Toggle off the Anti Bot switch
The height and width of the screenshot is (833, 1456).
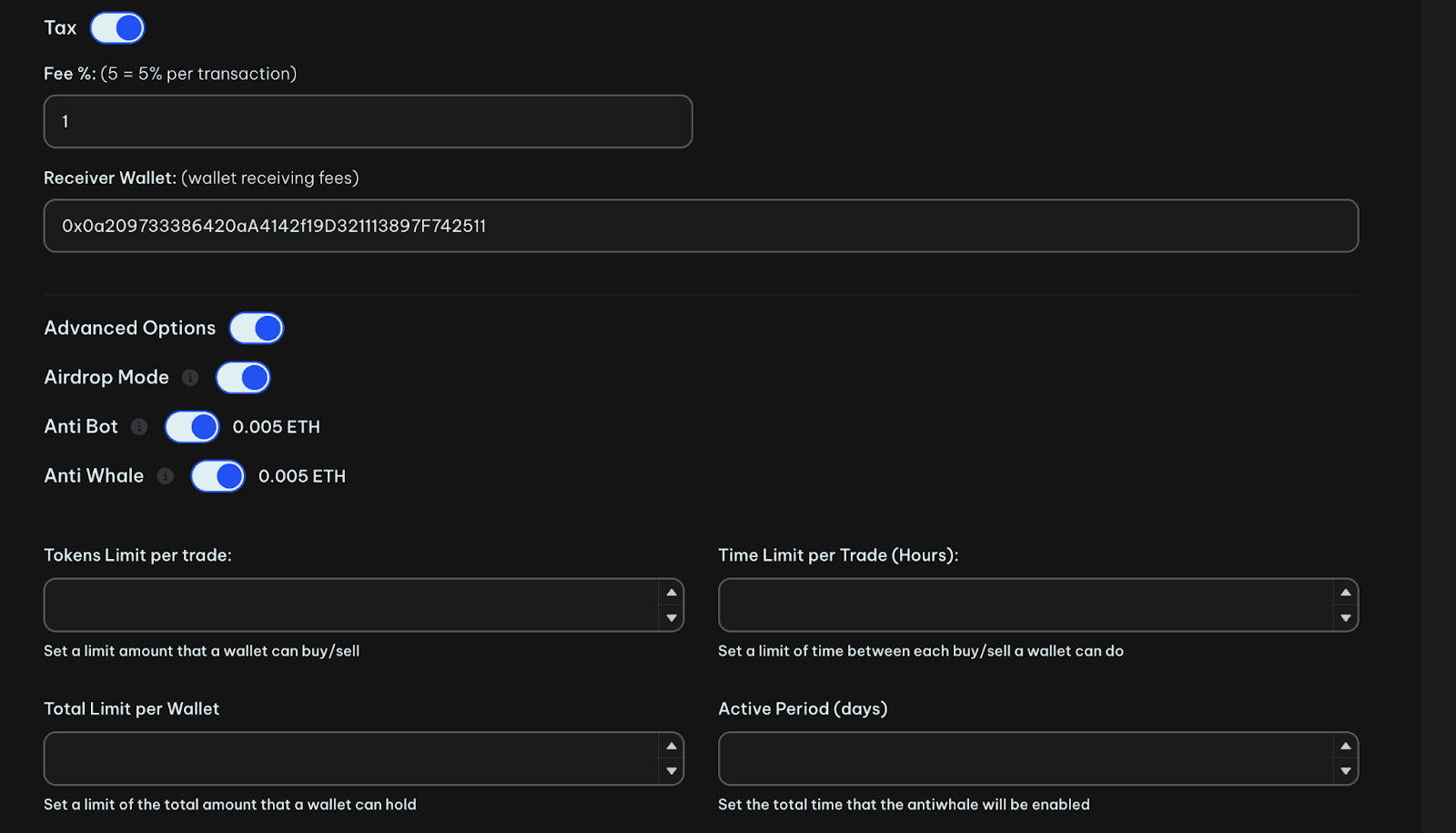tap(192, 426)
